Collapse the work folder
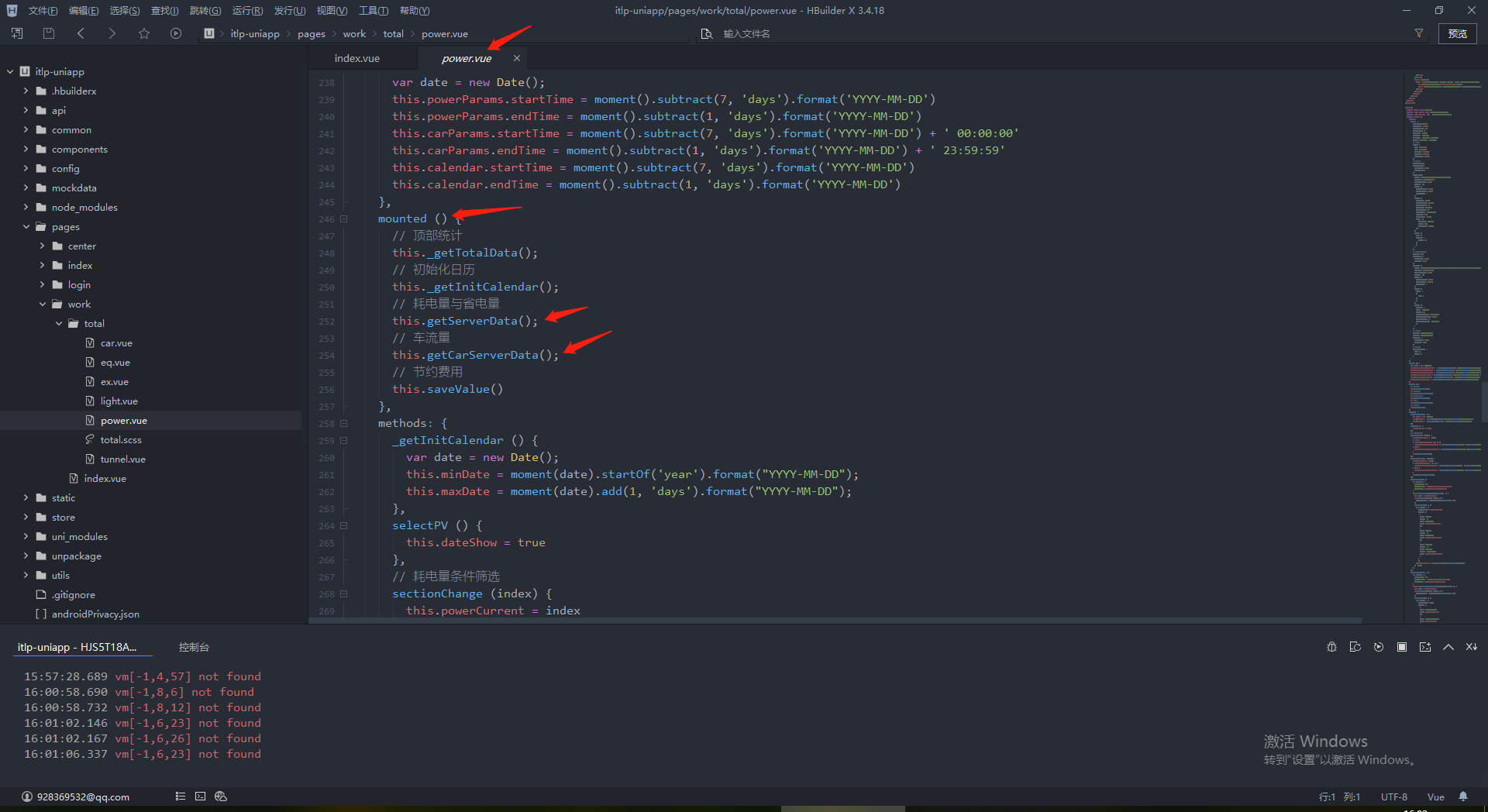 43,304
